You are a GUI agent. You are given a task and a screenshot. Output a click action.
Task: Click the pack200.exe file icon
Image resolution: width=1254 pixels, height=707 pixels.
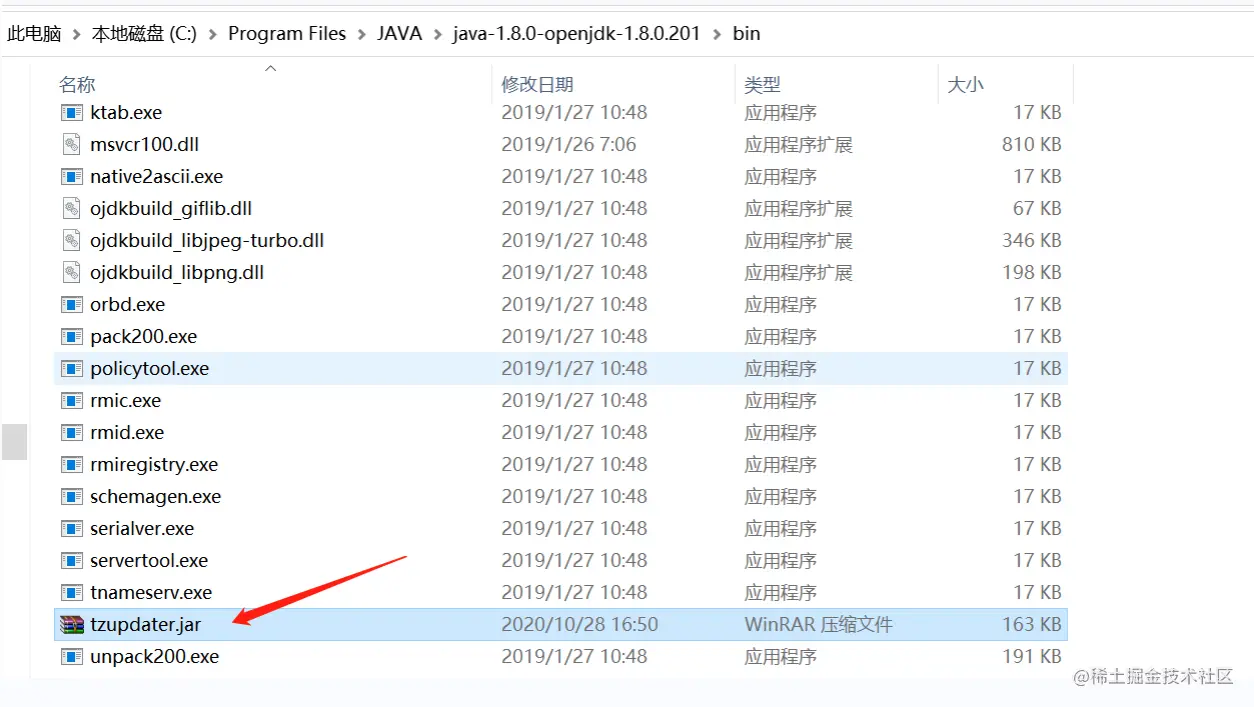(x=72, y=337)
